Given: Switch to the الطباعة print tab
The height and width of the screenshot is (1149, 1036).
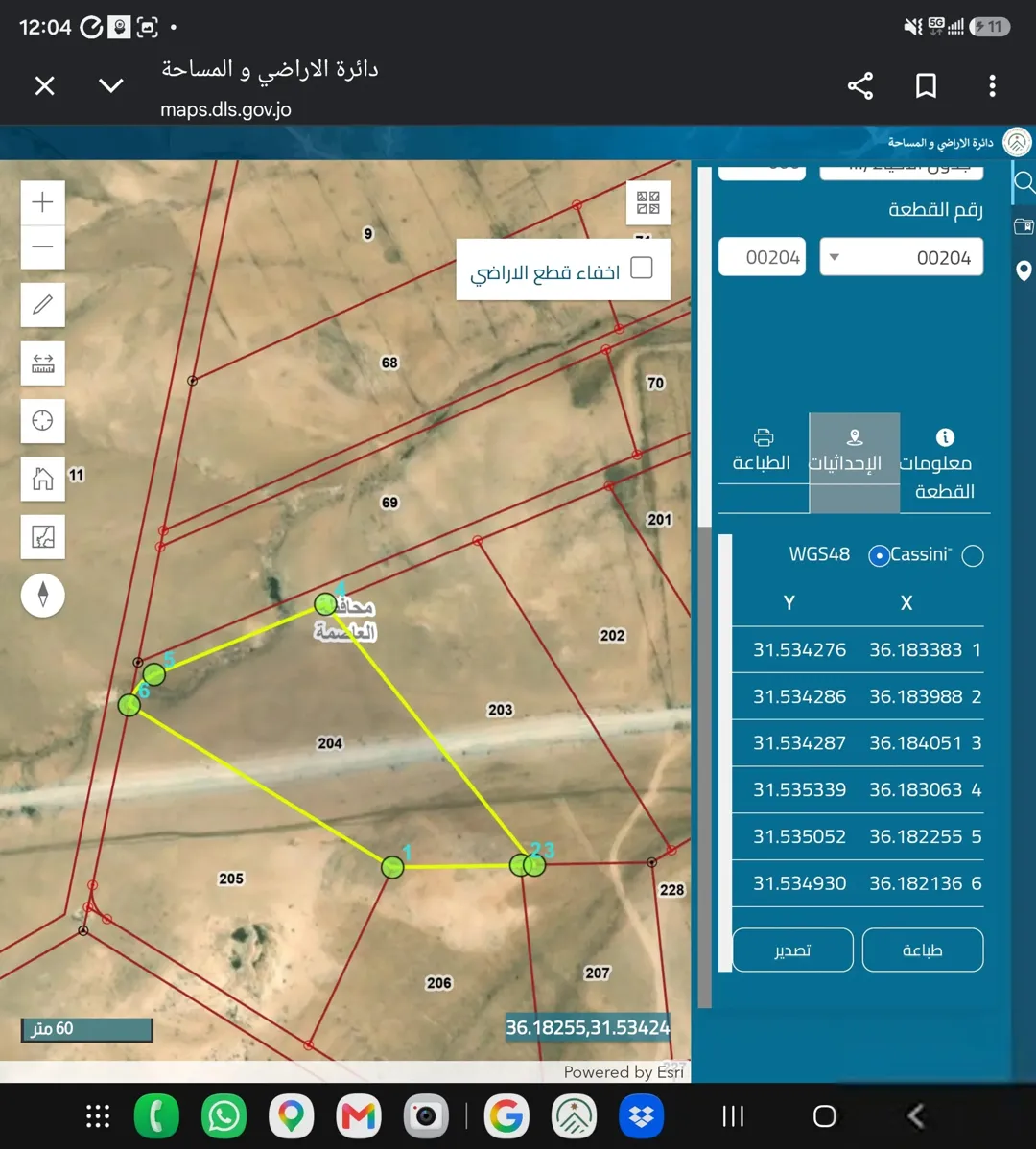Looking at the screenshot, I should point(762,451).
